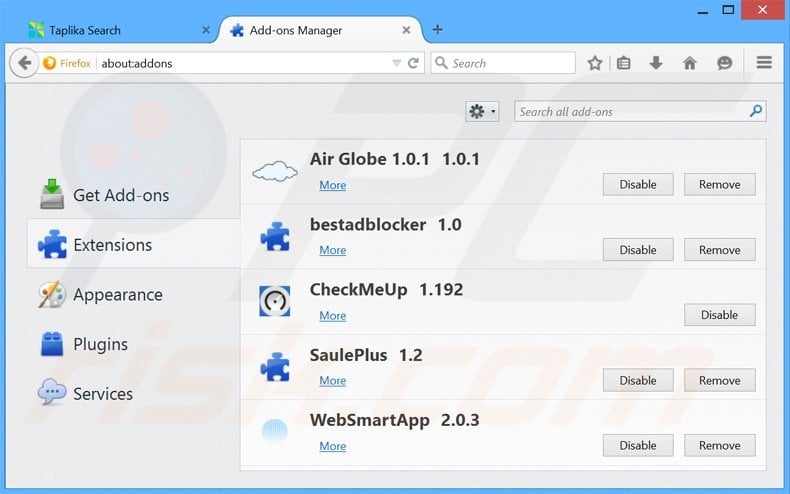Click the Plugins lego brick icon
The width and height of the screenshot is (790, 494).
point(52,344)
